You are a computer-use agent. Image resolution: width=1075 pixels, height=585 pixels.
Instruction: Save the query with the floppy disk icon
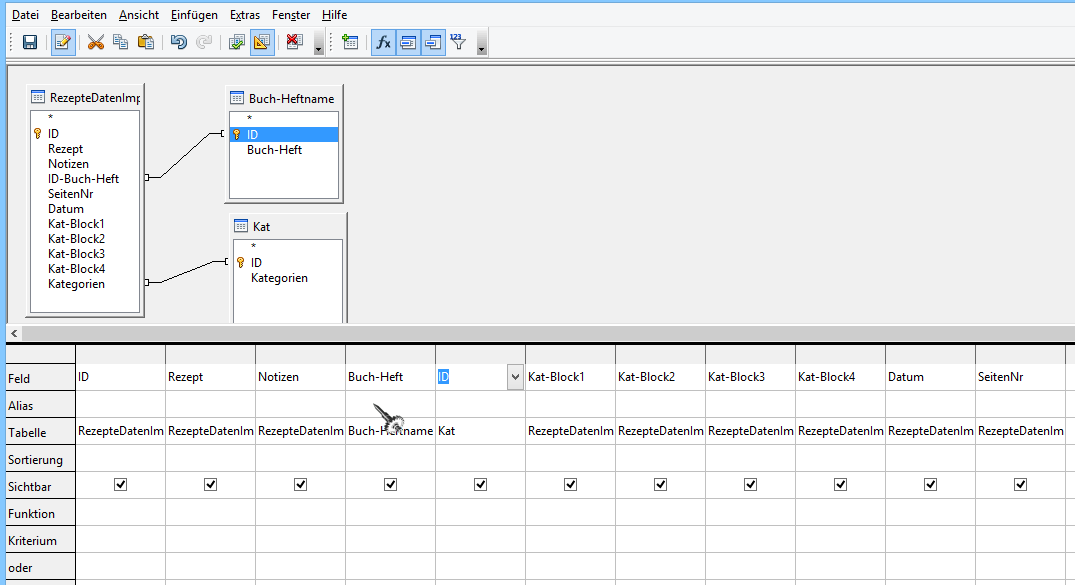point(29,43)
